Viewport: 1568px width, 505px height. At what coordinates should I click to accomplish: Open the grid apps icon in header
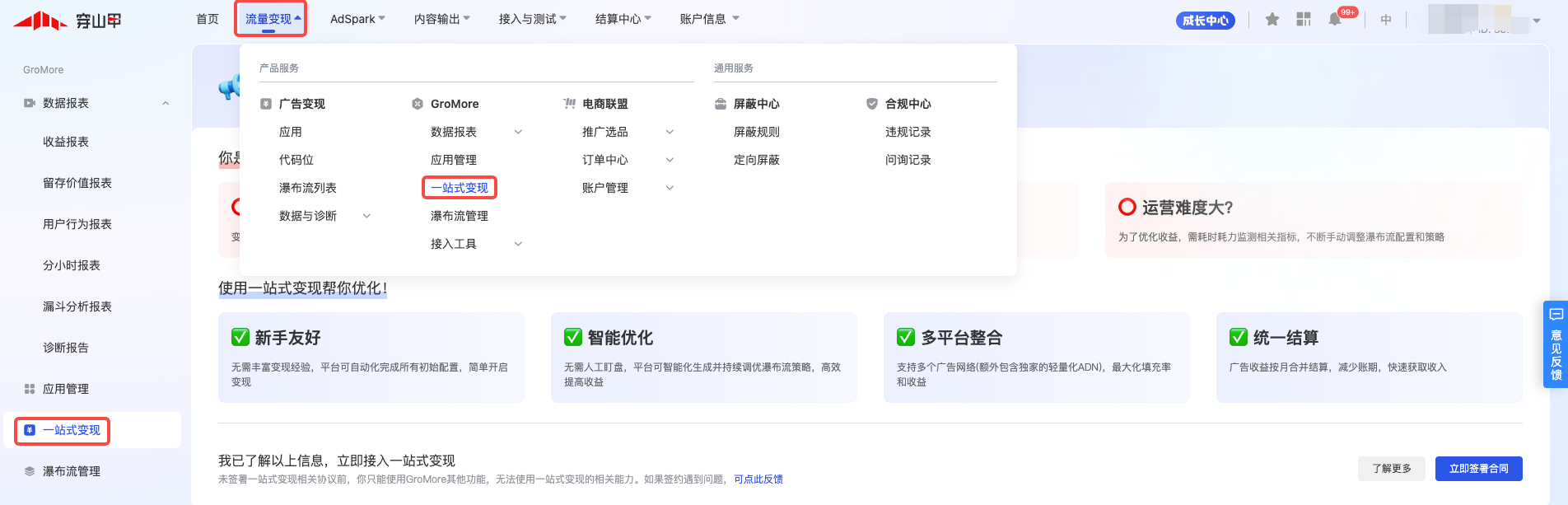(x=1304, y=19)
